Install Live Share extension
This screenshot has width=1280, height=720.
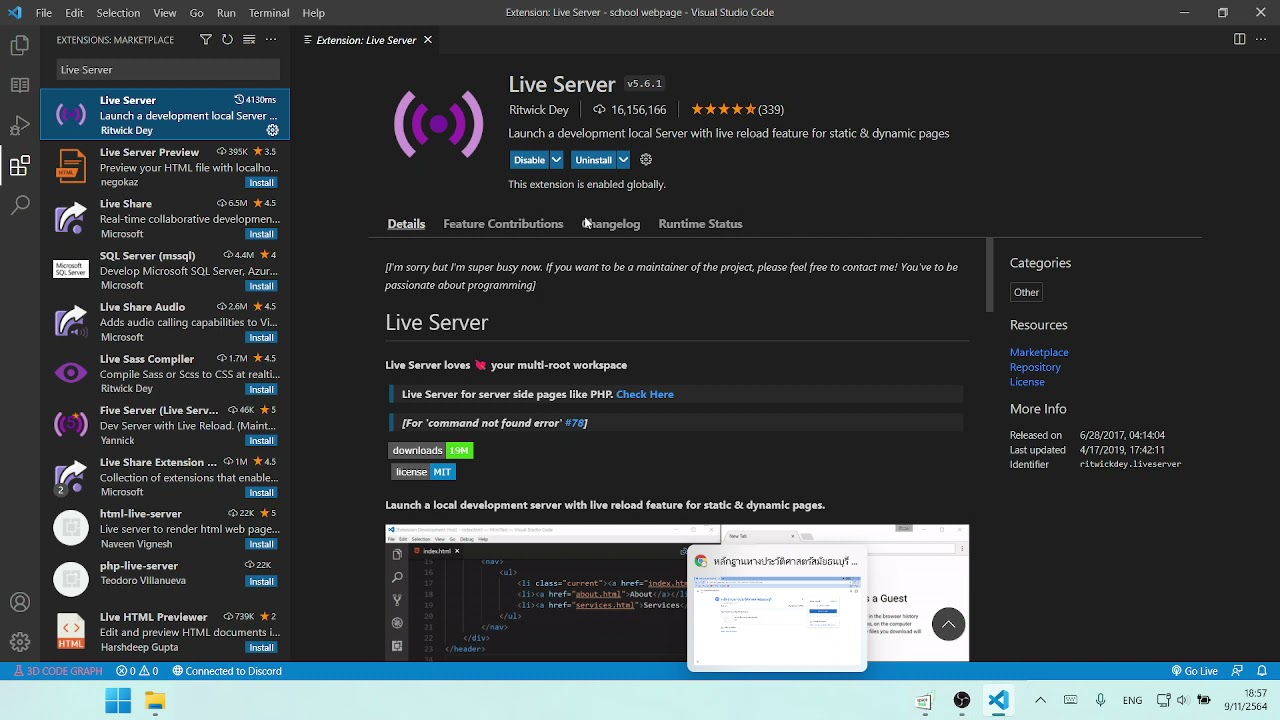pyautogui.click(x=262, y=234)
